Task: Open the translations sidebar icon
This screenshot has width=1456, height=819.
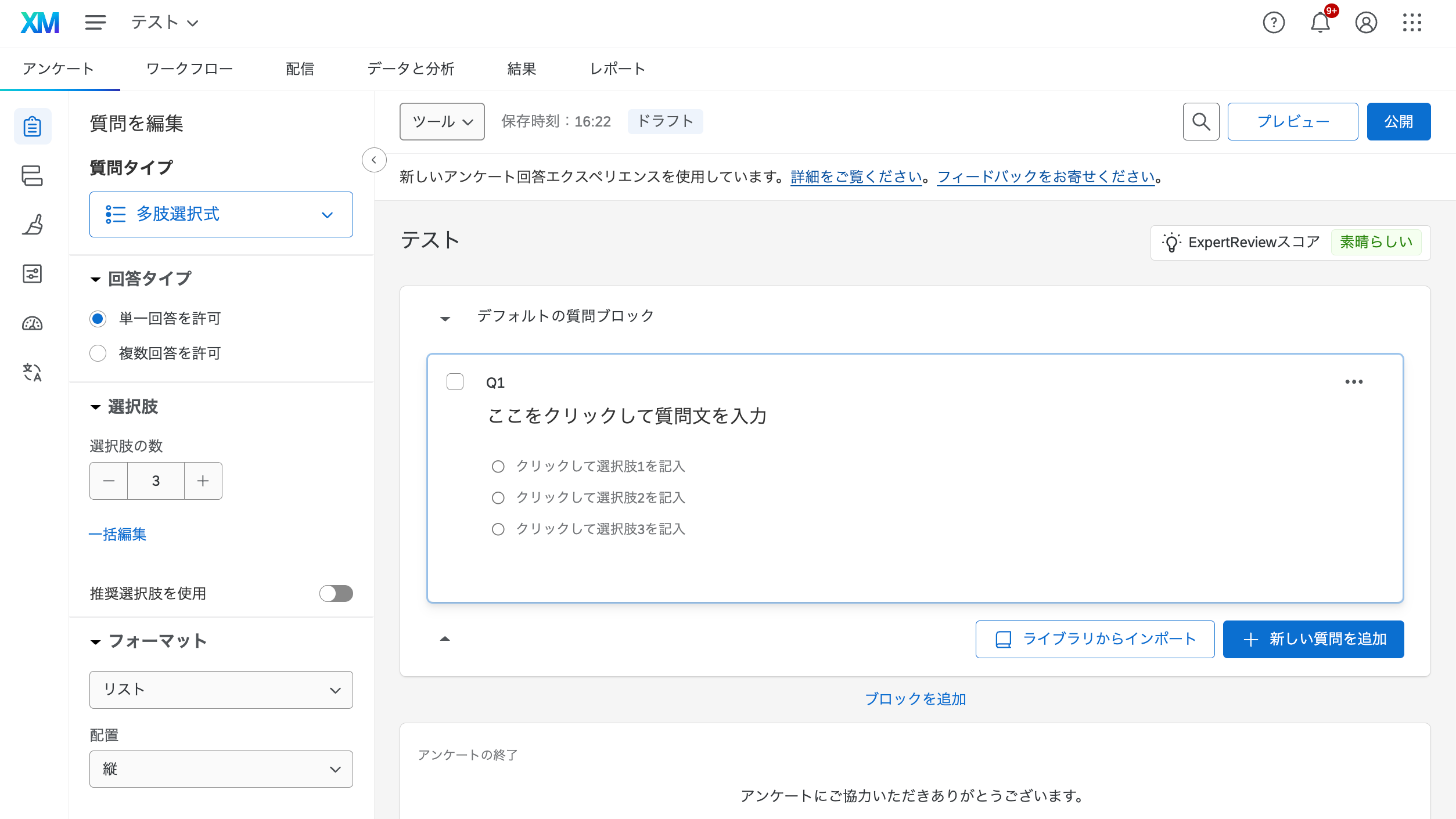Action: coord(33,372)
